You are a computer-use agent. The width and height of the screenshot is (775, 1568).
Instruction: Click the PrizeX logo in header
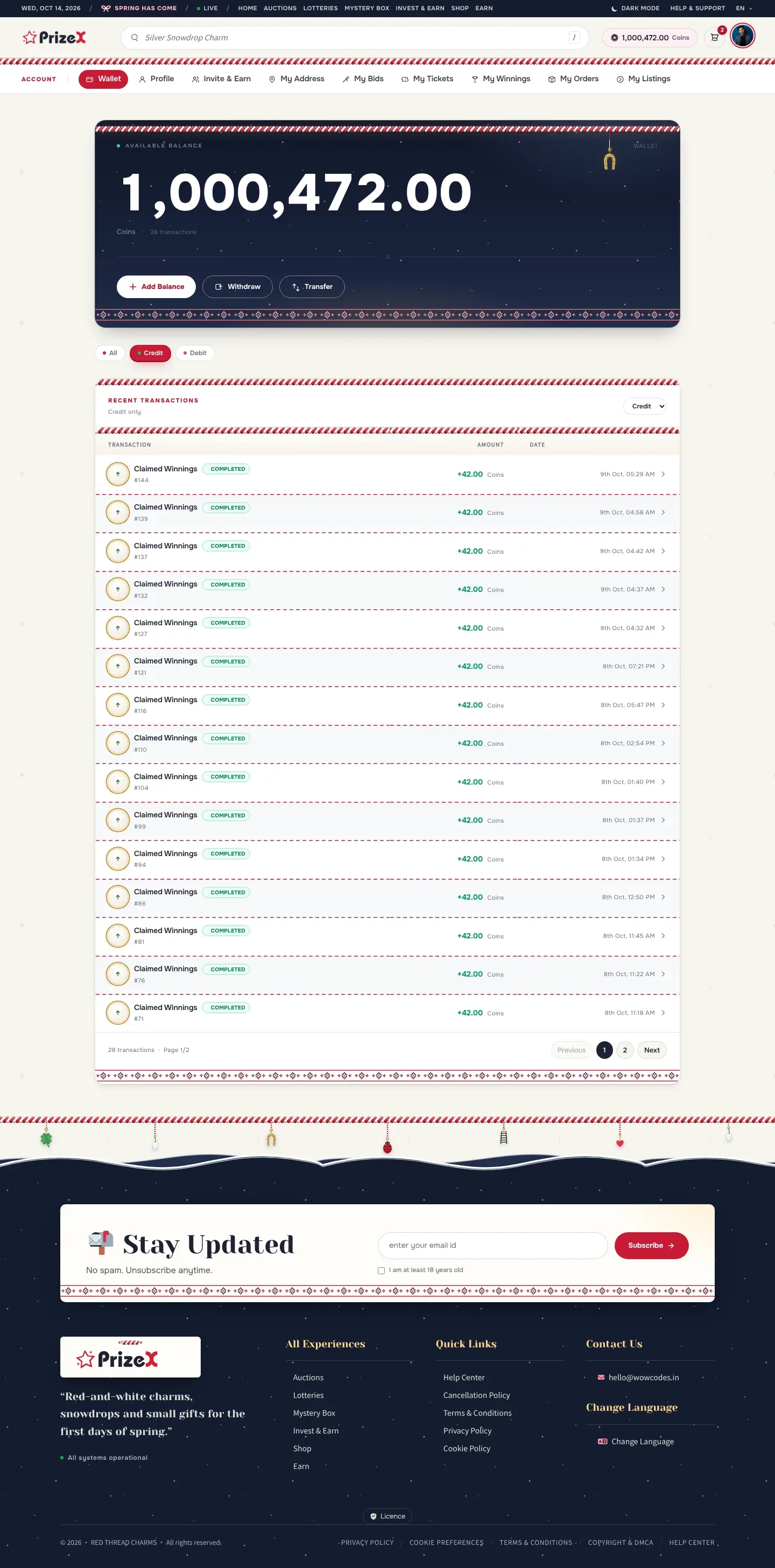tap(54, 38)
